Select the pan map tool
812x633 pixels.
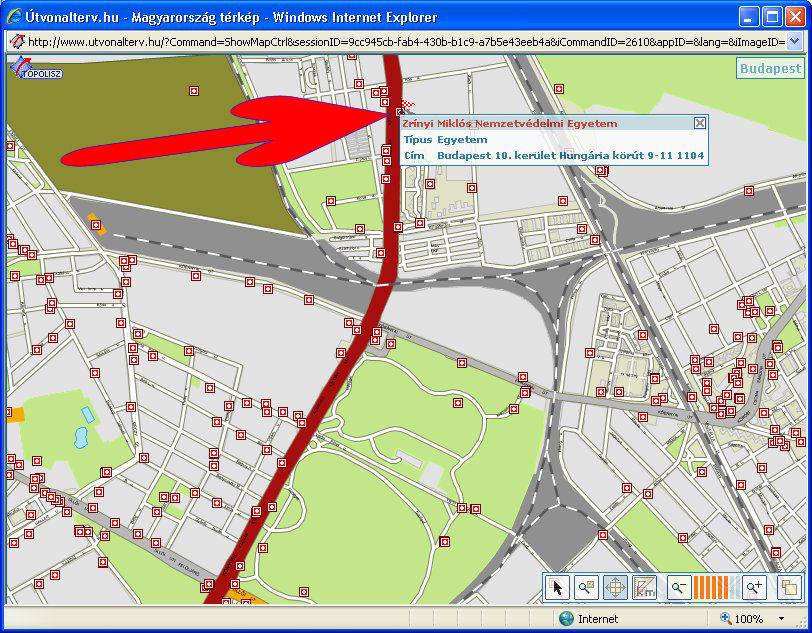tap(616, 588)
